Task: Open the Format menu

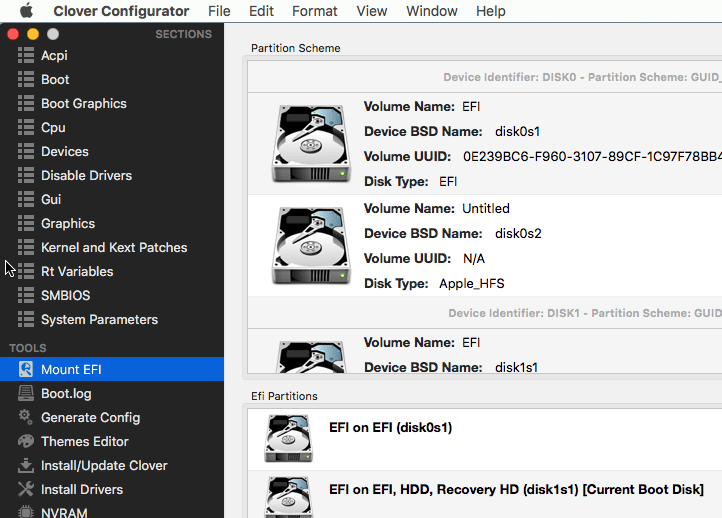Action: click(x=314, y=11)
